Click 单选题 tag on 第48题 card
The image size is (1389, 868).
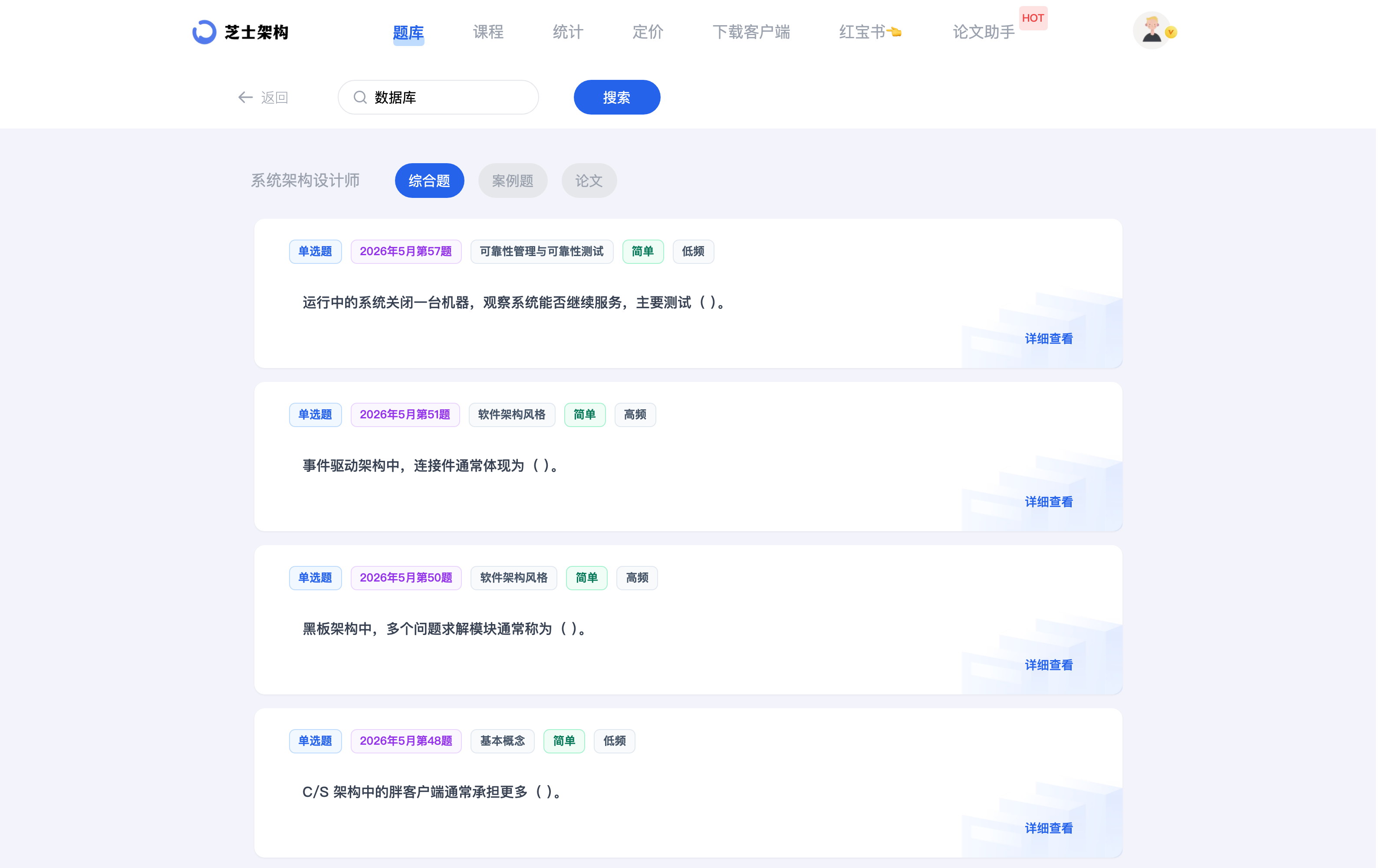(315, 740)
